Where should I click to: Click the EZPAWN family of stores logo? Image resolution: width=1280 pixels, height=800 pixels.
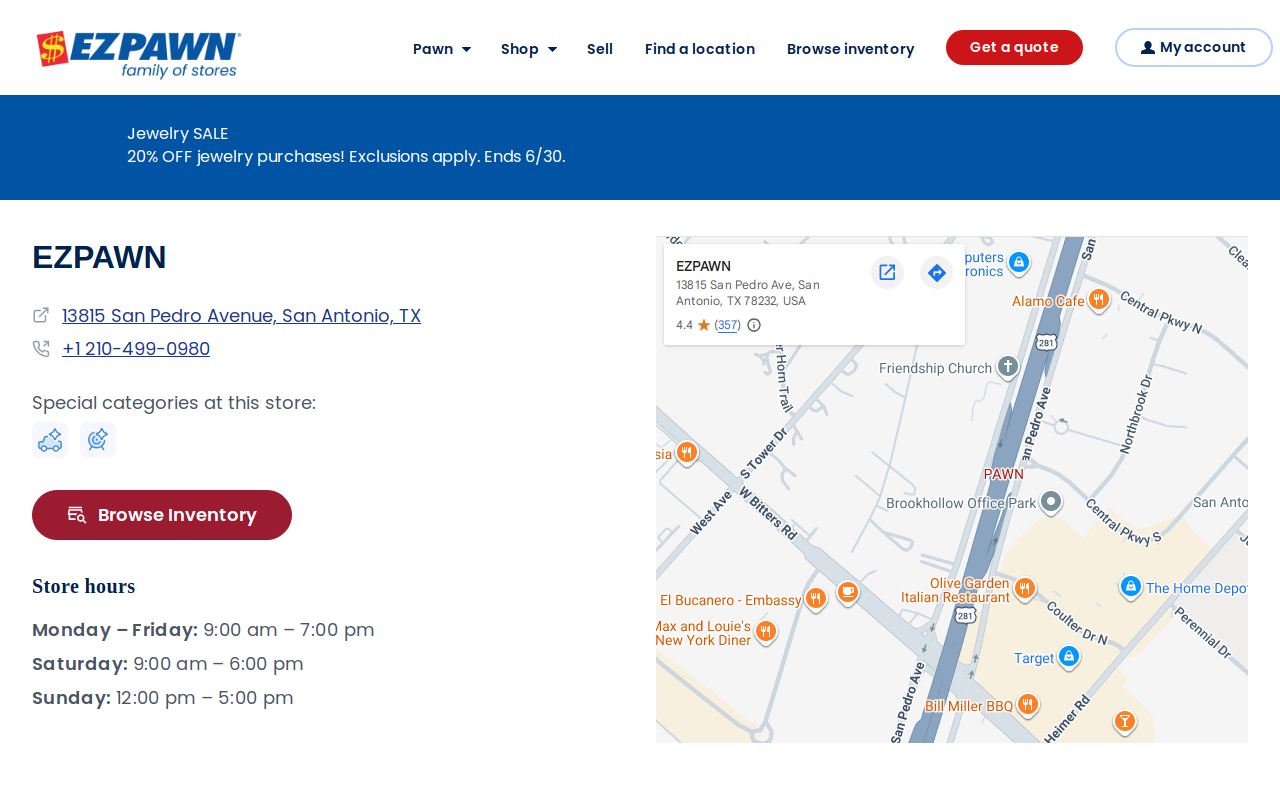point(138,55)
